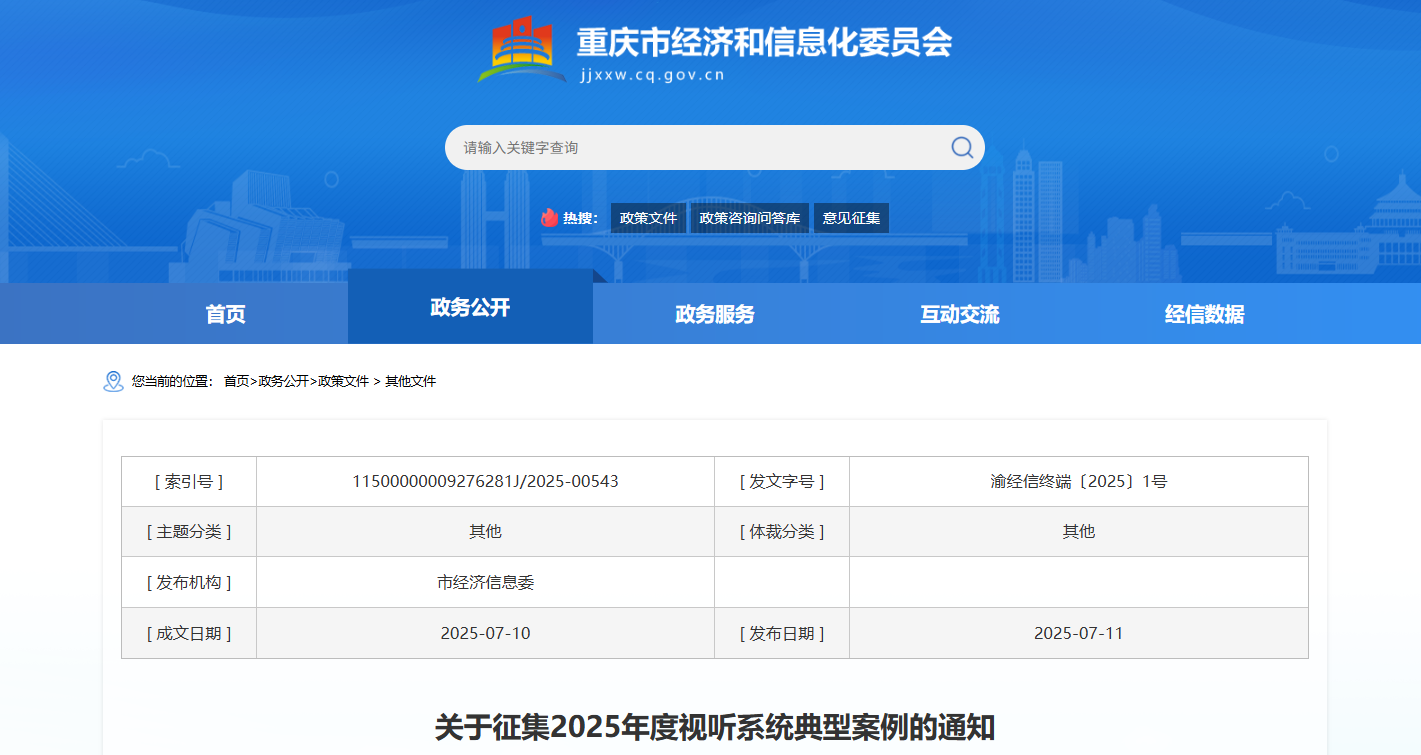Click the index number 11500000009276281J/2025-00543
The height and width of the screenshot is (755, 1421).
[x=485, y=481]
